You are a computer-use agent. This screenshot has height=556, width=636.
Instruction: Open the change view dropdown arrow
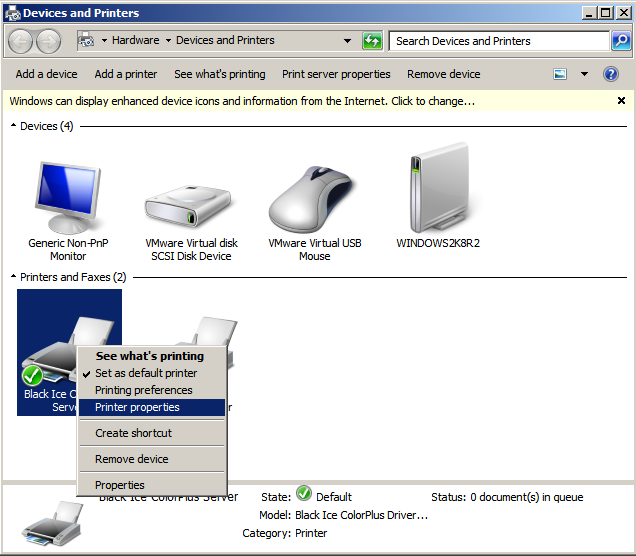584,74
